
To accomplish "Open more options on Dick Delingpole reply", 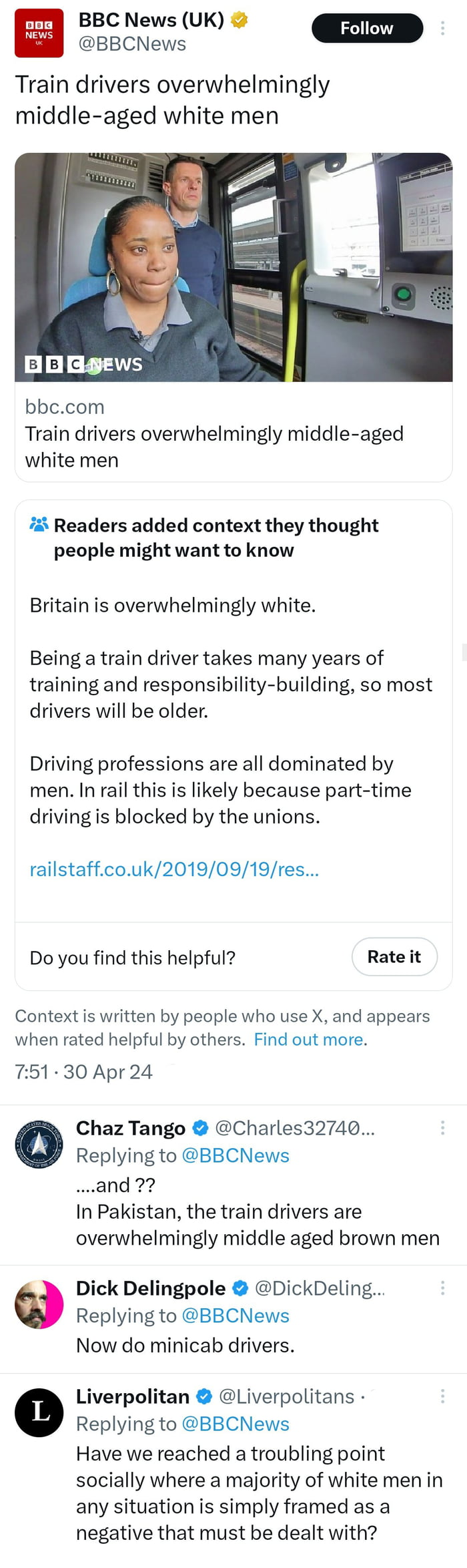I will point(442,1288).
